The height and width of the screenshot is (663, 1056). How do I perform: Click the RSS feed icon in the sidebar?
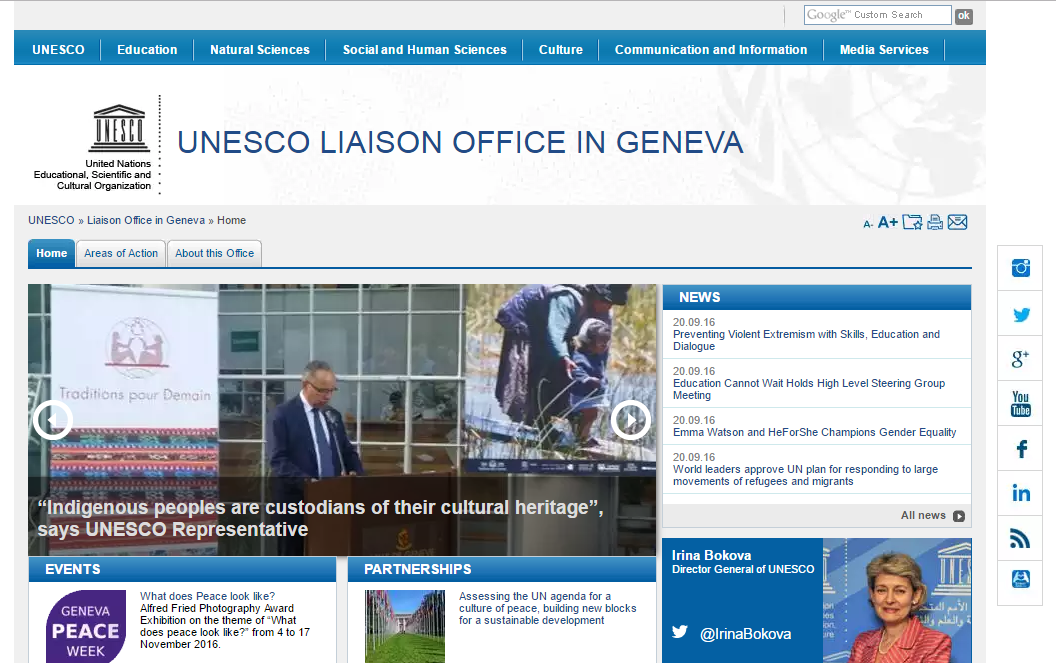pos(1020,538)
